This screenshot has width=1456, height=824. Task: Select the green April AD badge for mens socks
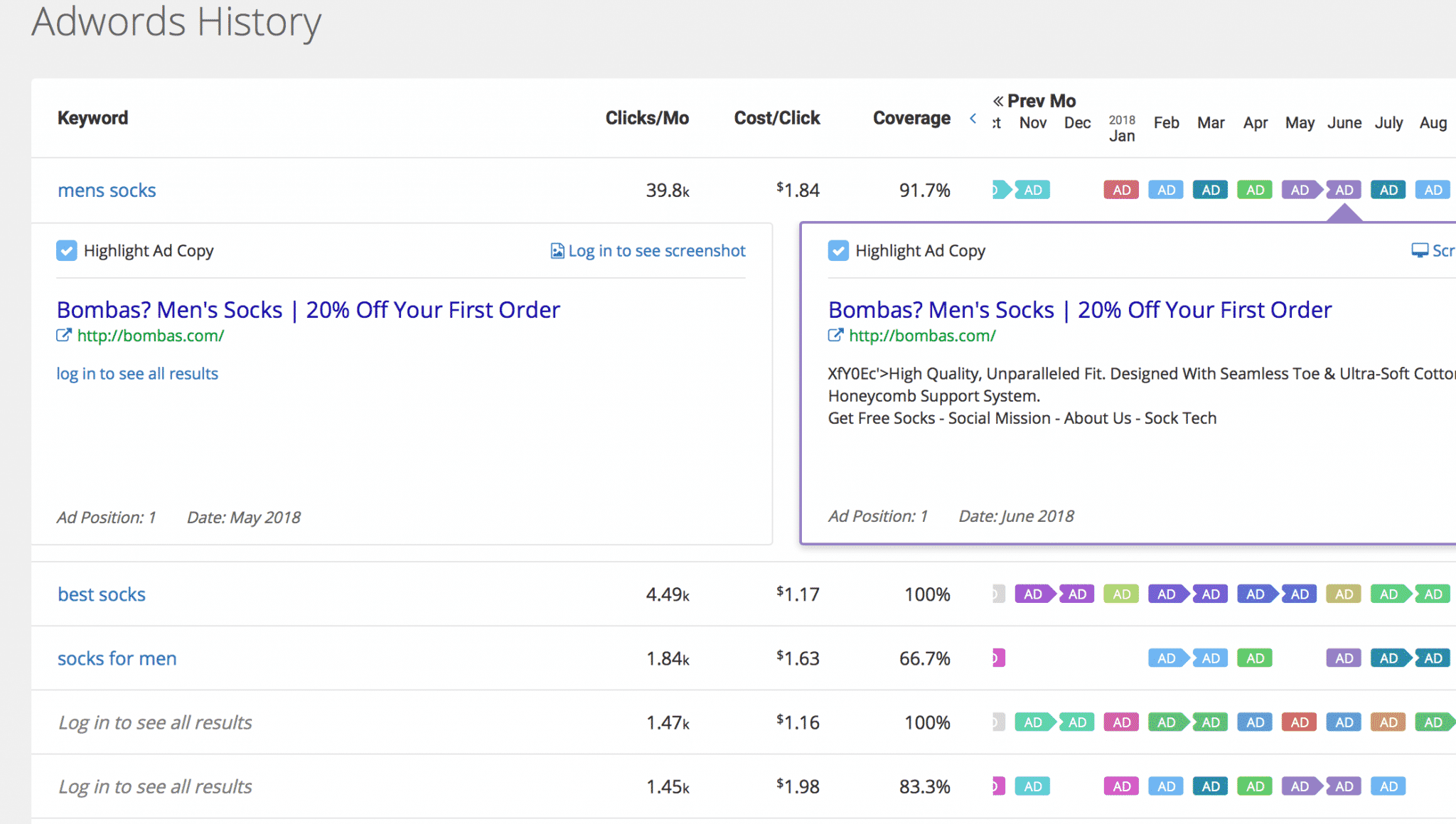point(1255,190)
